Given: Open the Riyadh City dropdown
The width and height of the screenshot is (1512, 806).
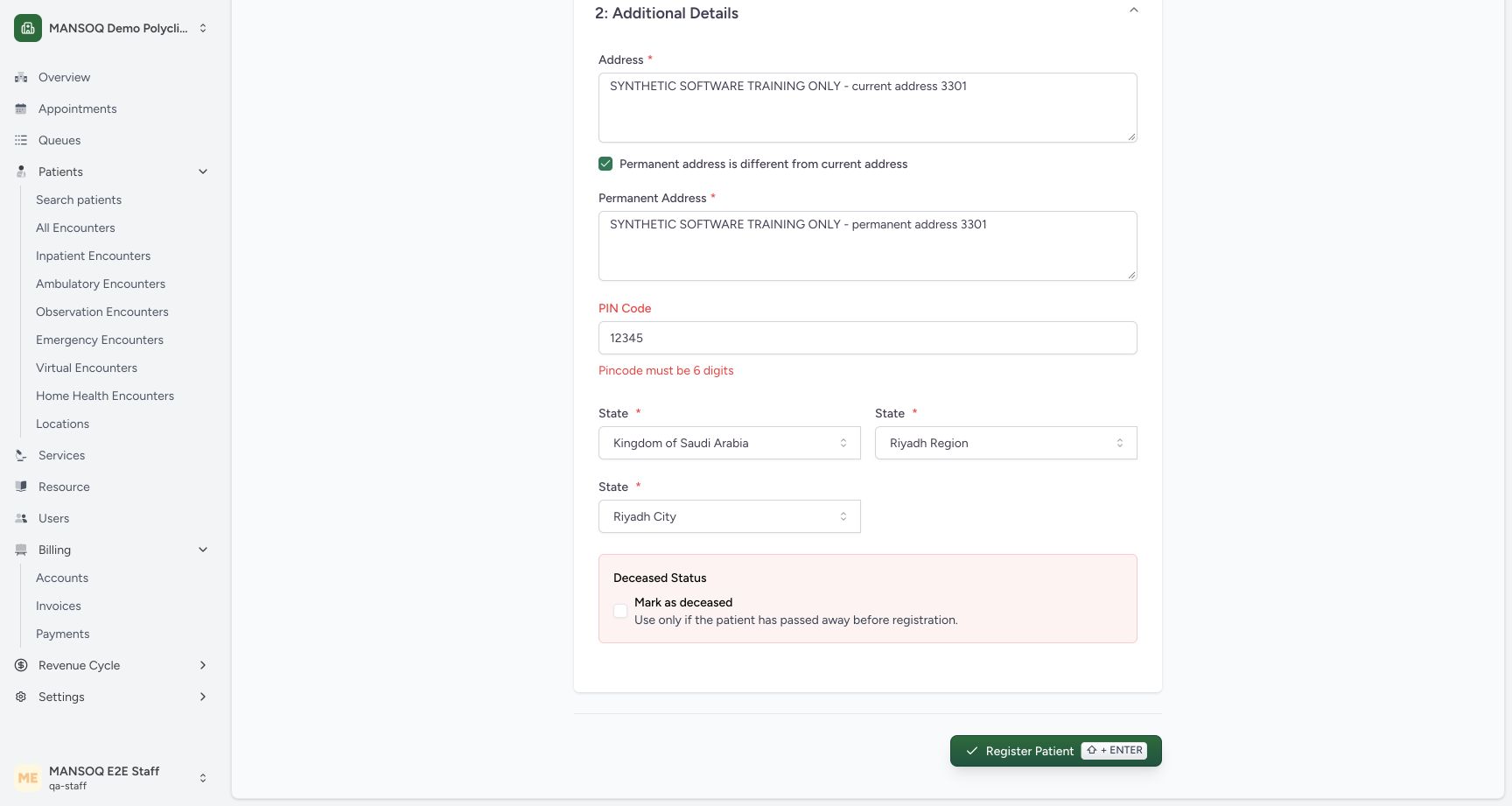Looking at the screenshot, I should click(x=730, y=516).
